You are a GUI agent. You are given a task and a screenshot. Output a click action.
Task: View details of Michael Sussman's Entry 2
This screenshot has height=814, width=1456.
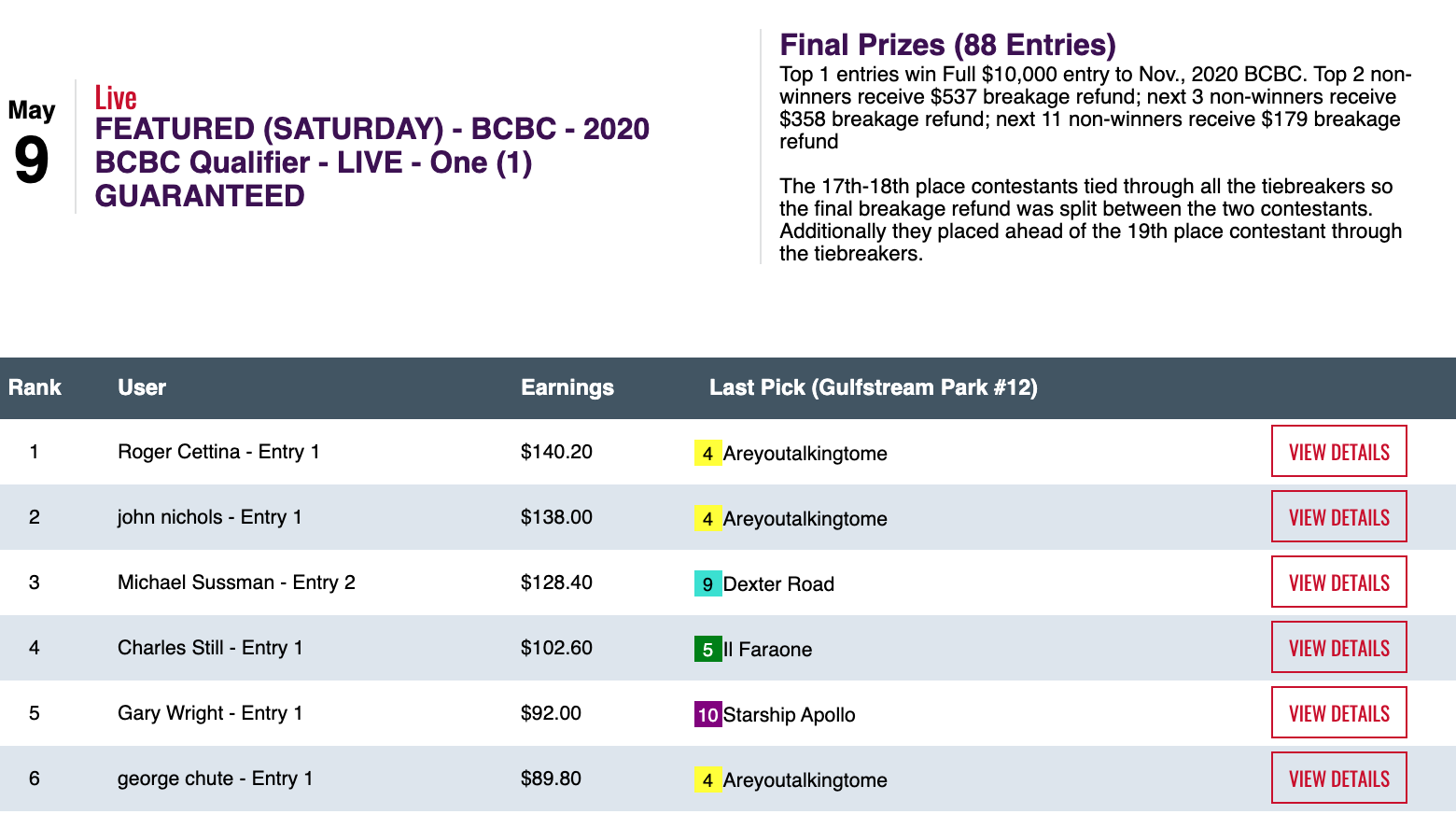click(1338, 582)
